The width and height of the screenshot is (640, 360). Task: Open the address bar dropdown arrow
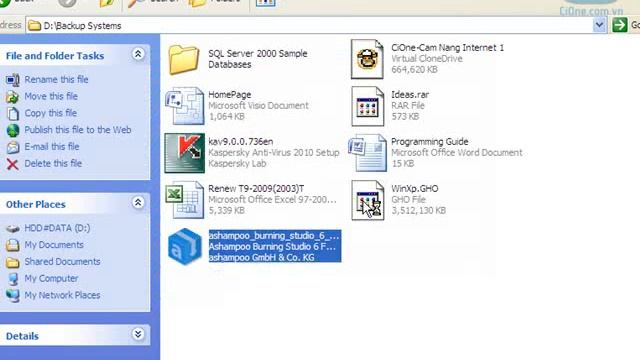pos(599,25)
